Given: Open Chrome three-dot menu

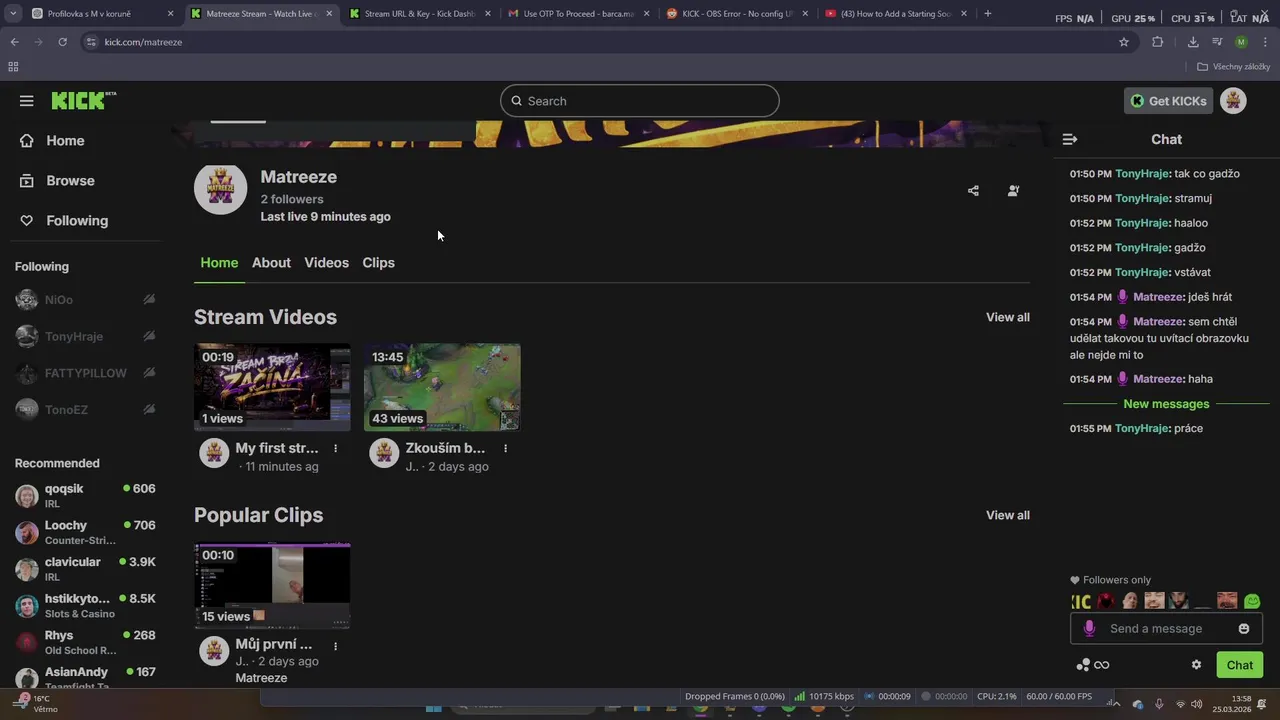Looking at the screenshot, I should pos(1265,42).
